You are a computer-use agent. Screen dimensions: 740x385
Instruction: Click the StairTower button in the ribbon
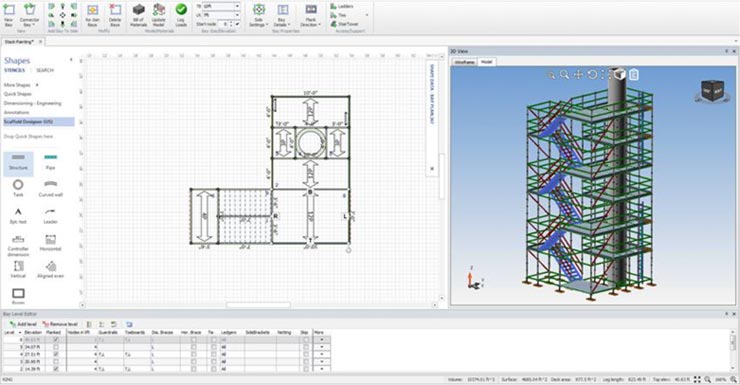click(x=345, y=24)
